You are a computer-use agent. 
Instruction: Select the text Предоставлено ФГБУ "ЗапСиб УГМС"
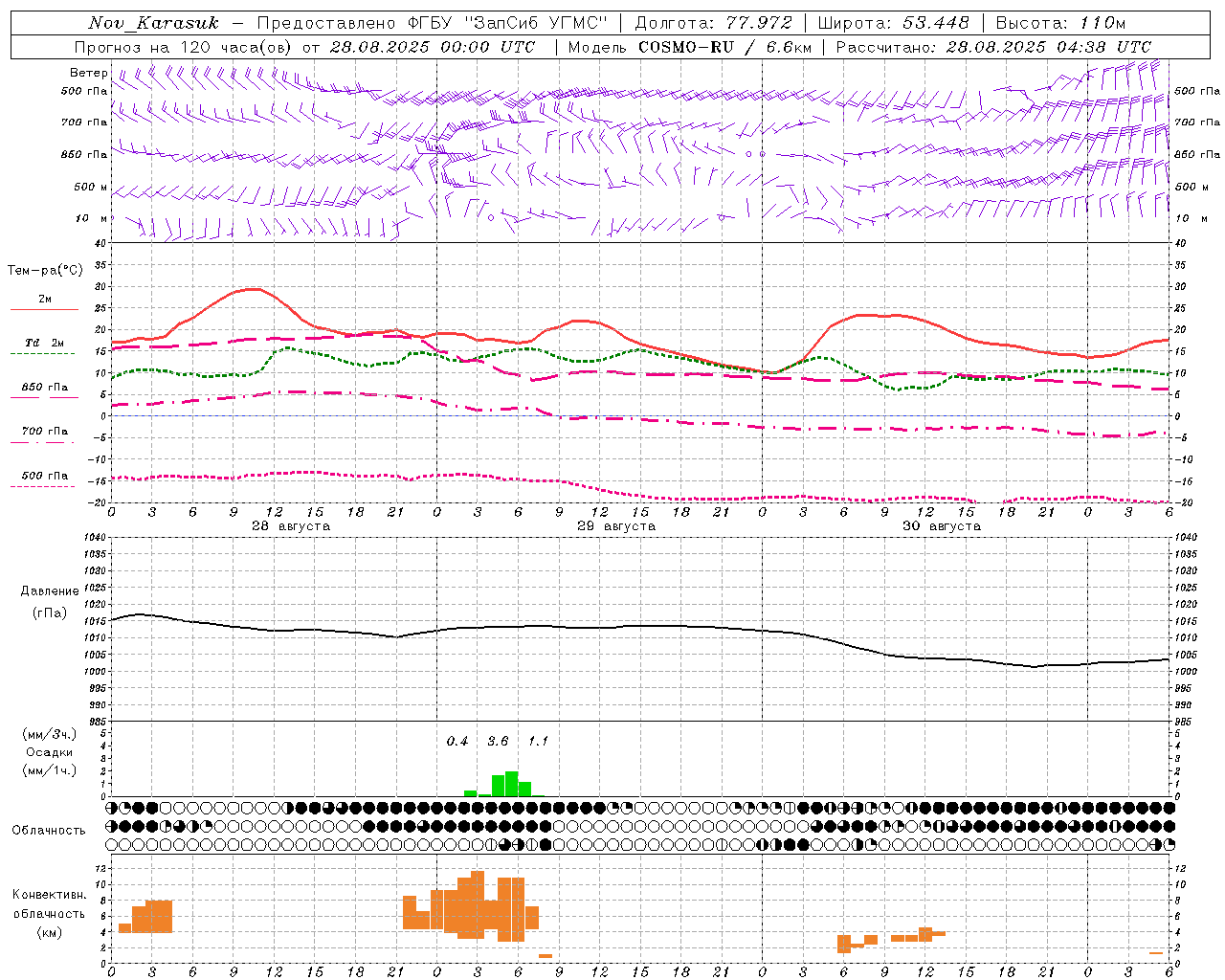coord(433,23)
